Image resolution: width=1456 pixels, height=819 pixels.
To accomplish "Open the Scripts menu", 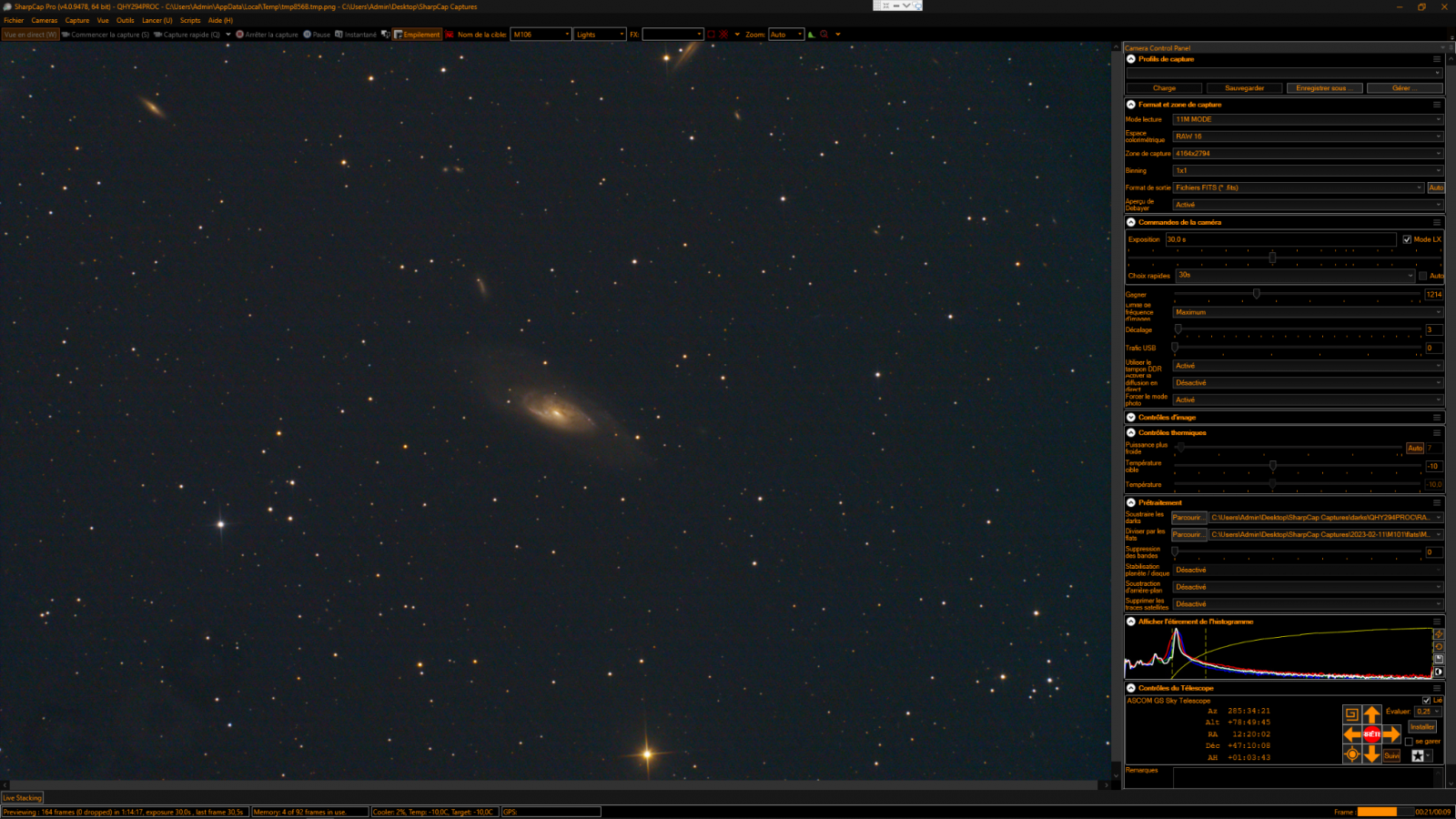I will tap(190, 20).
